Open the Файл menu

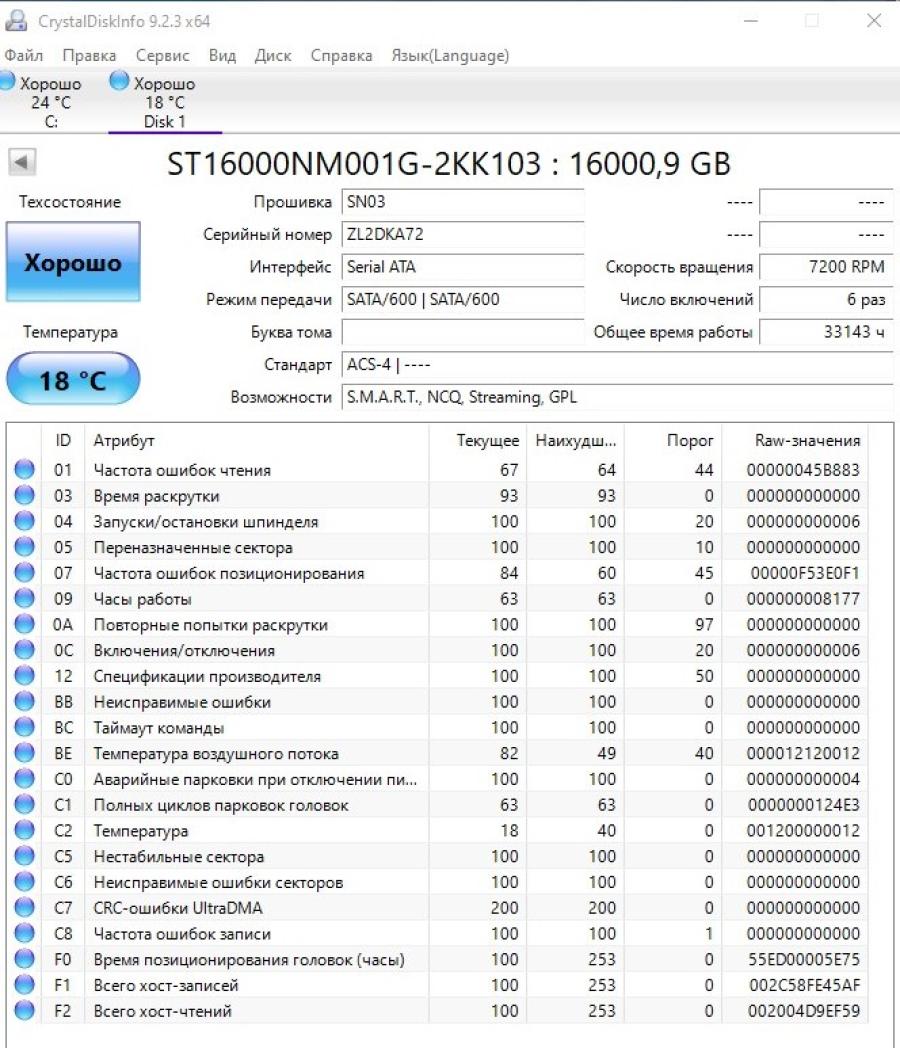point(23,55)
